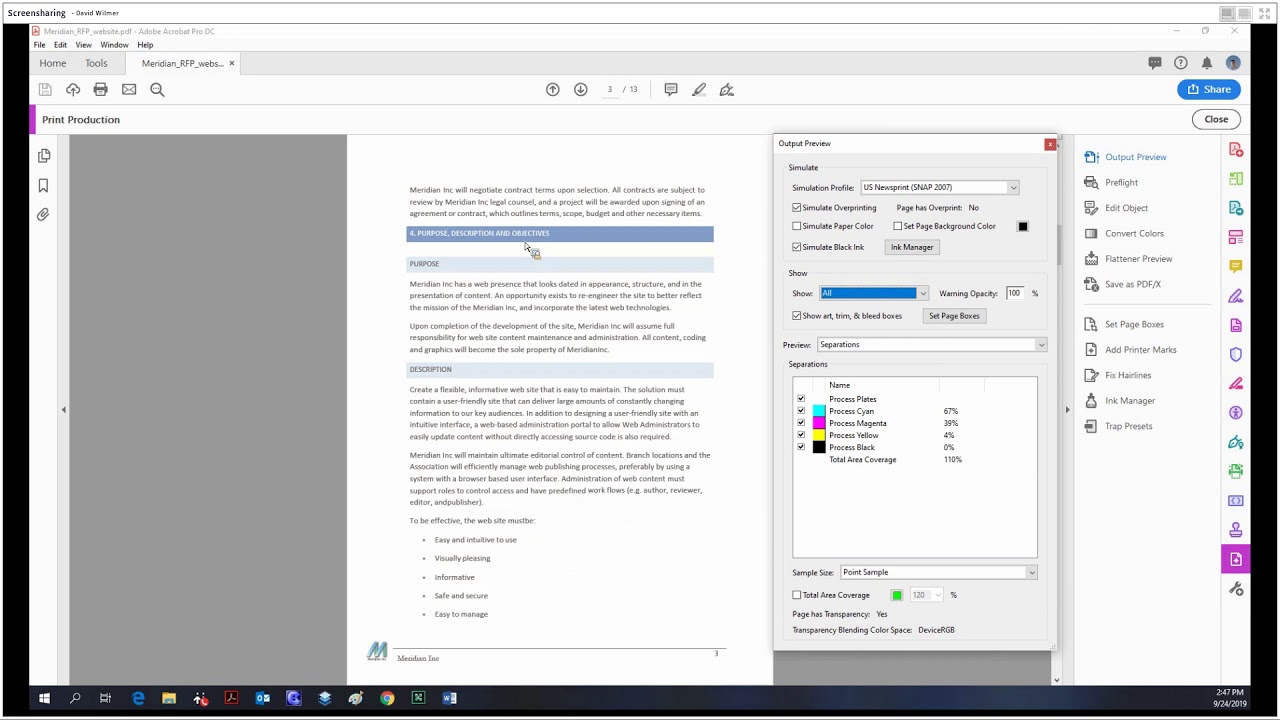Open the Help question mark icon
Image resolution: width=1280 pixels, height=720 pixels.
coord(1181,62)
